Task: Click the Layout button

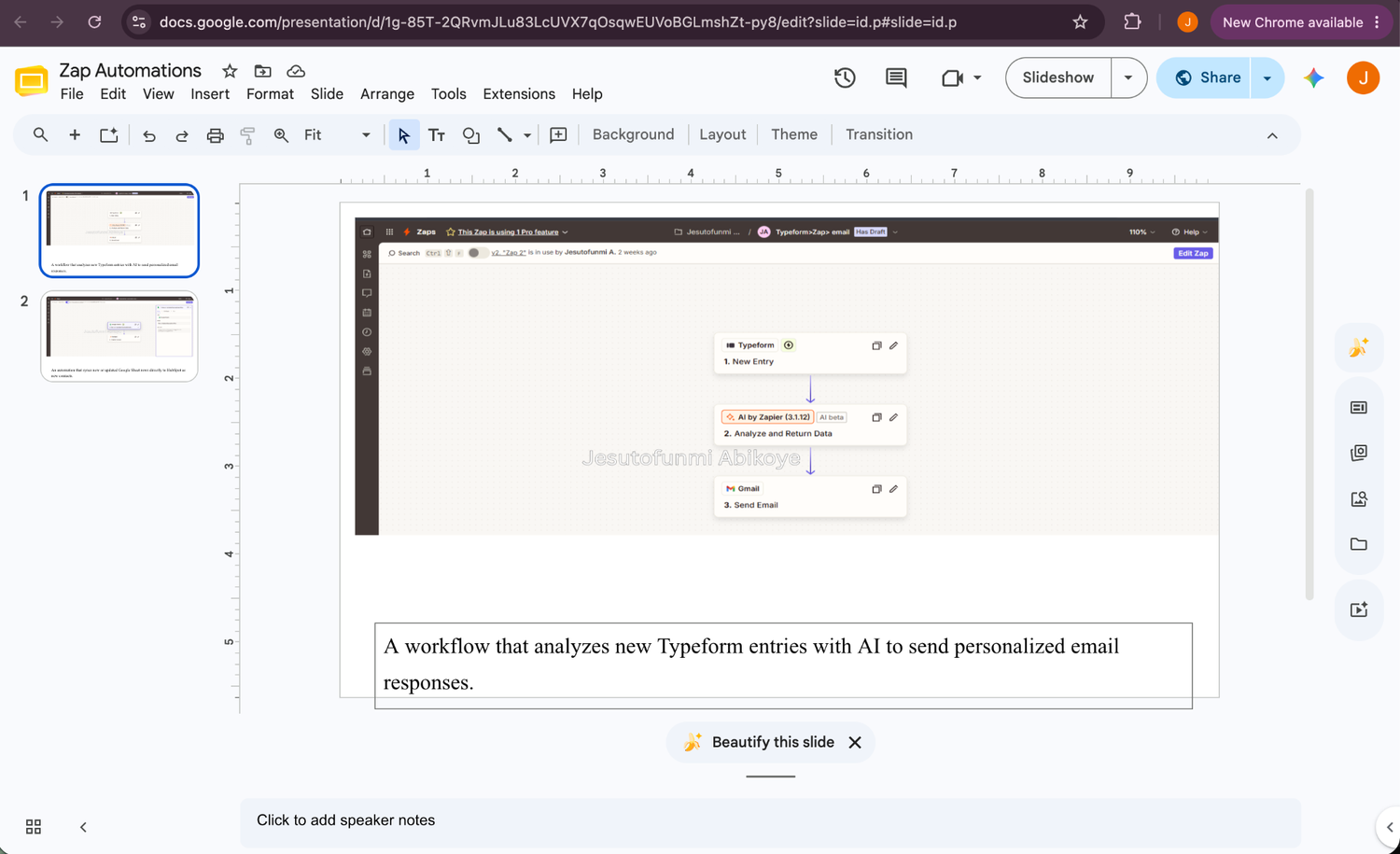Action: coord(722,134)
